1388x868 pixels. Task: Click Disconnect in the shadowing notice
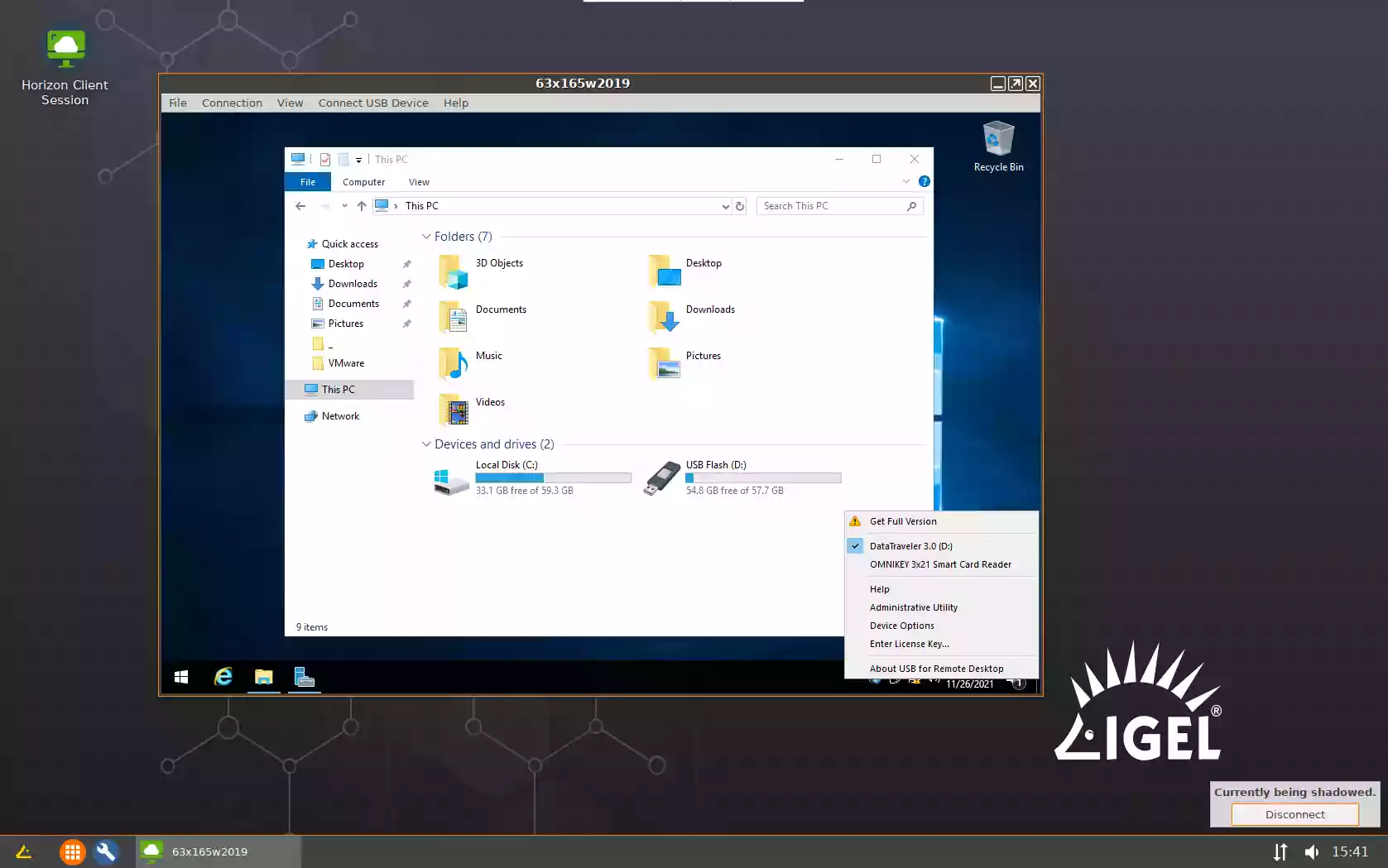pyautogui.click(x=1294, y=814)
